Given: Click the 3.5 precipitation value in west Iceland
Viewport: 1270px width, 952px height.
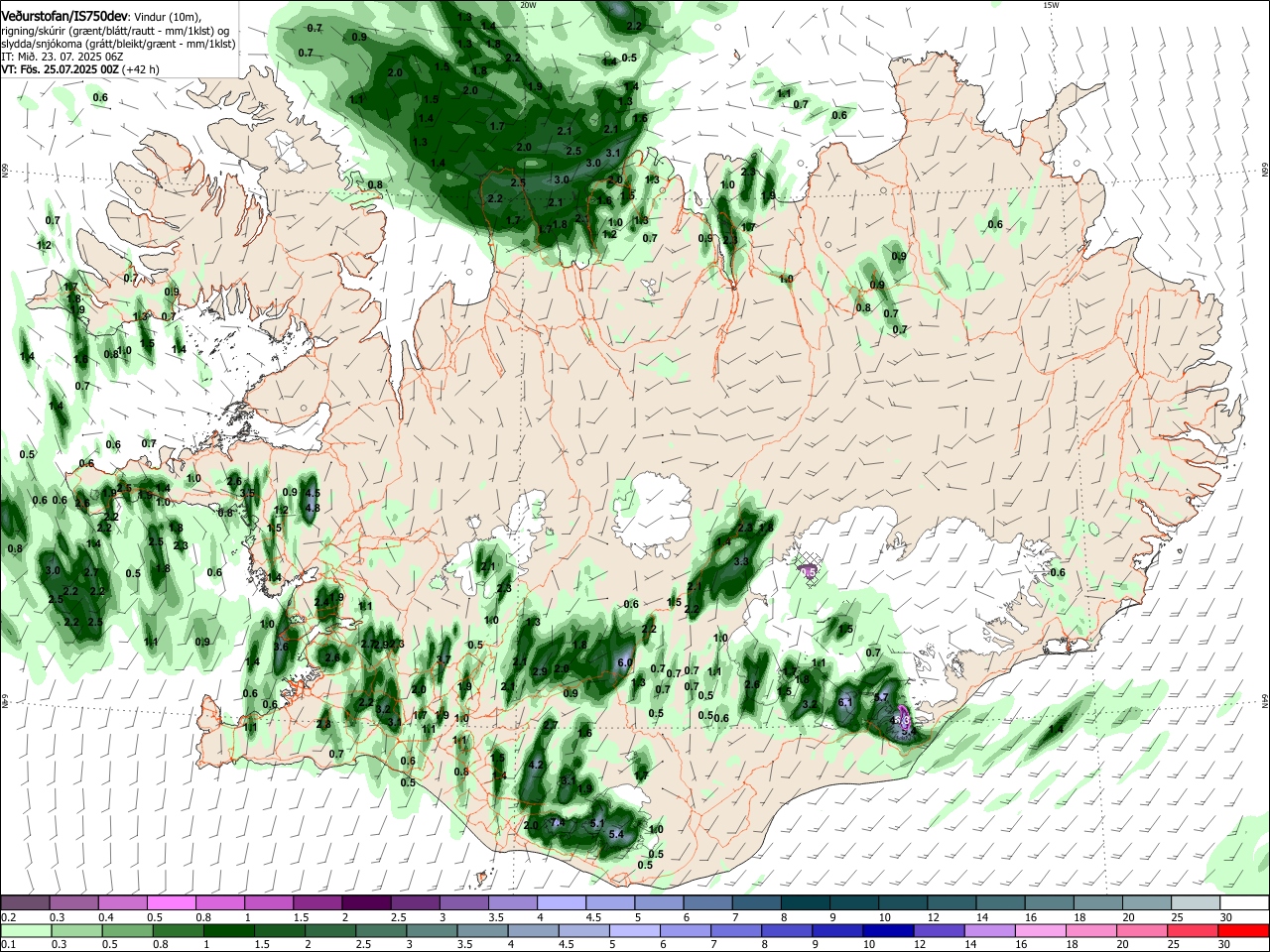Looking at the screenshot, I should pyautogui.click(x=247, y=493).
